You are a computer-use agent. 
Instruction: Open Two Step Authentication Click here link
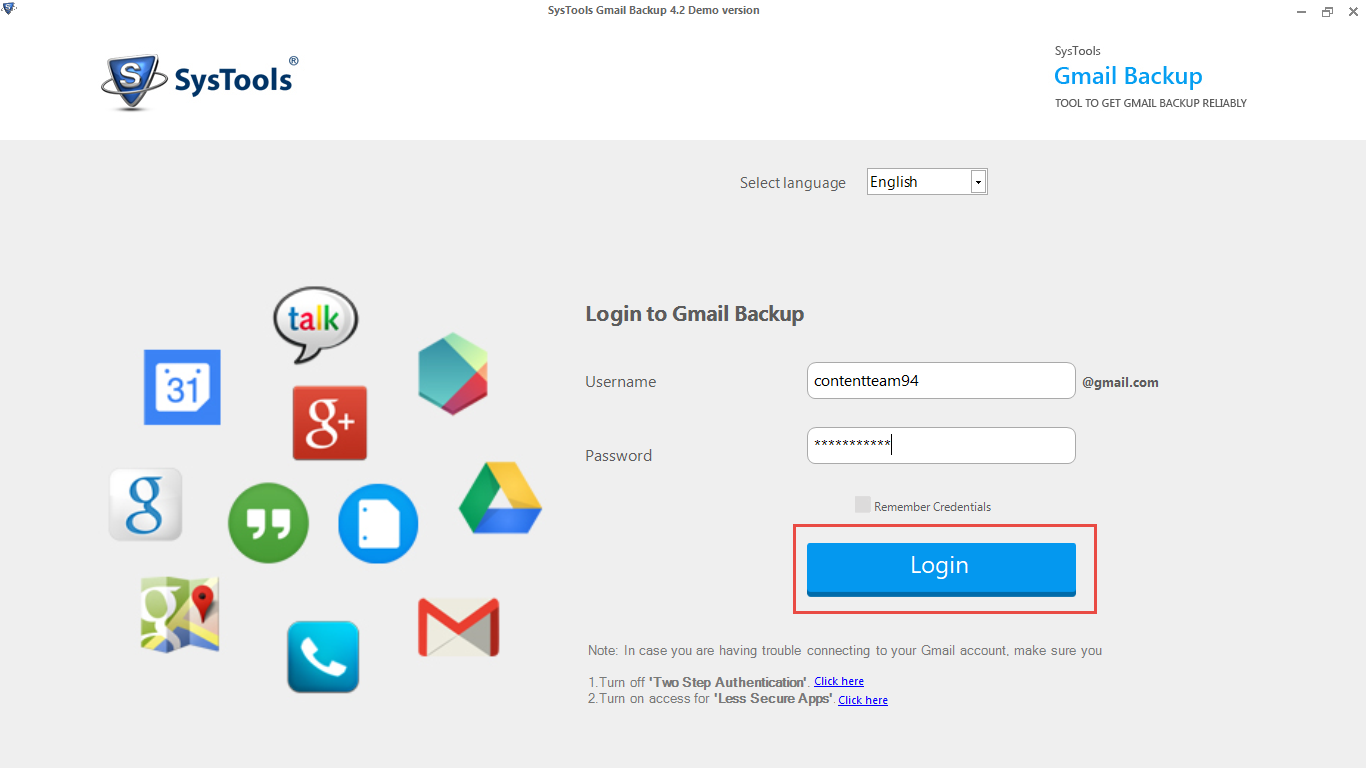click(x=839, y=681)
